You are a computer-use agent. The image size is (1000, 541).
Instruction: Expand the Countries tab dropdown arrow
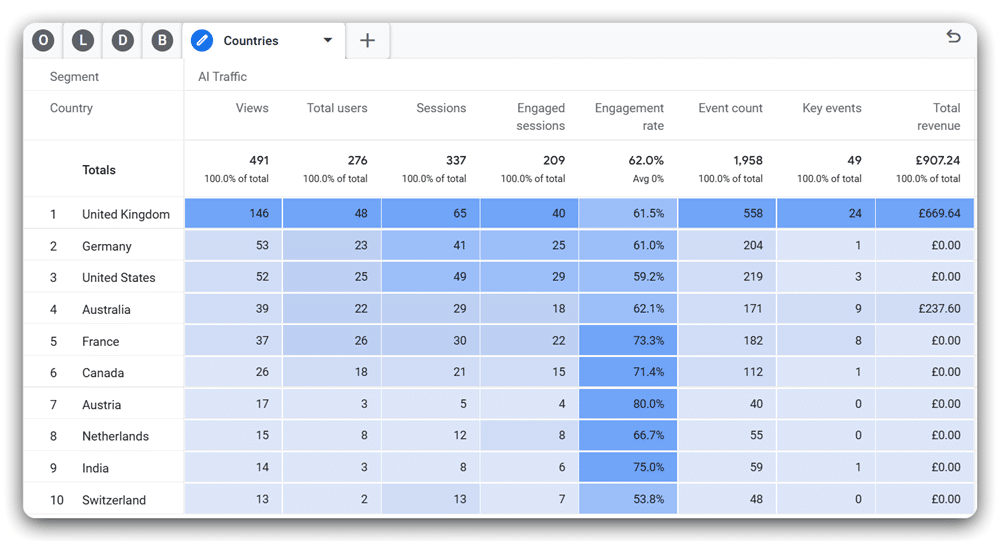(x=327, y=41)
